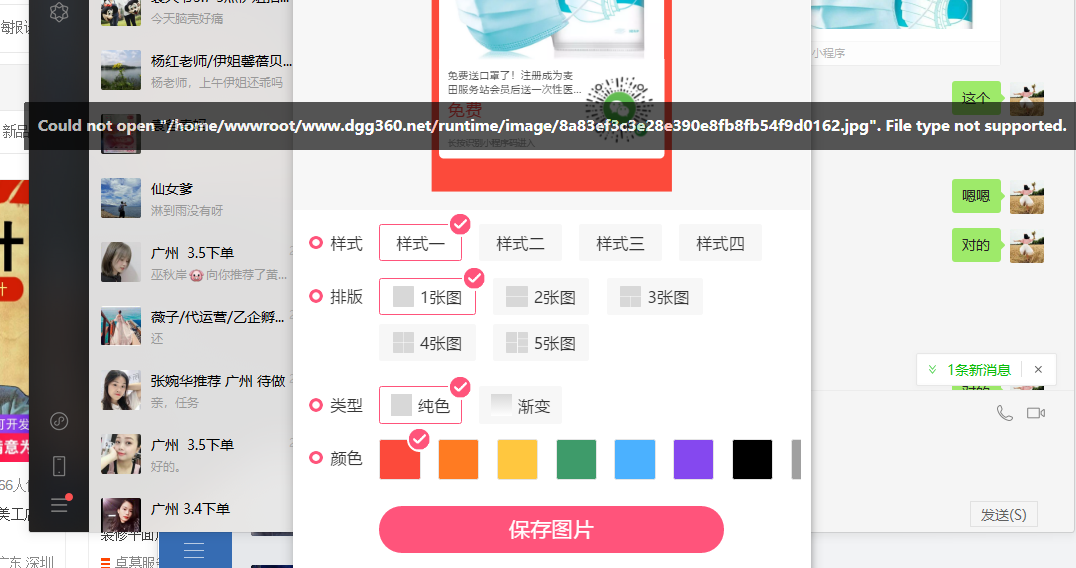This screenshot has height=568, width=1076.
Task: Select 样式一 style option
Action: click(420, 243)
